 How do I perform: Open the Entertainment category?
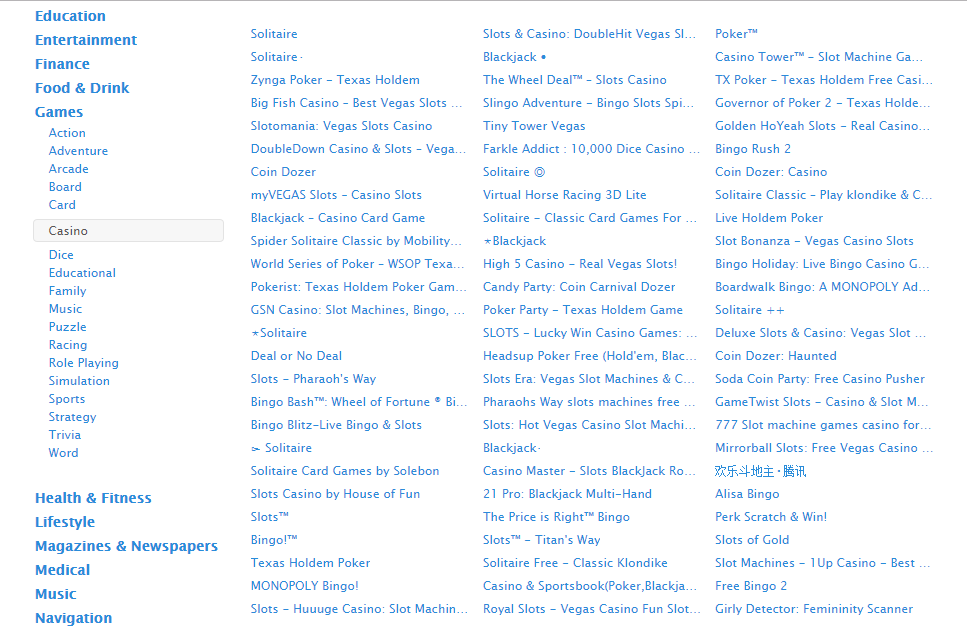[86, 40]
